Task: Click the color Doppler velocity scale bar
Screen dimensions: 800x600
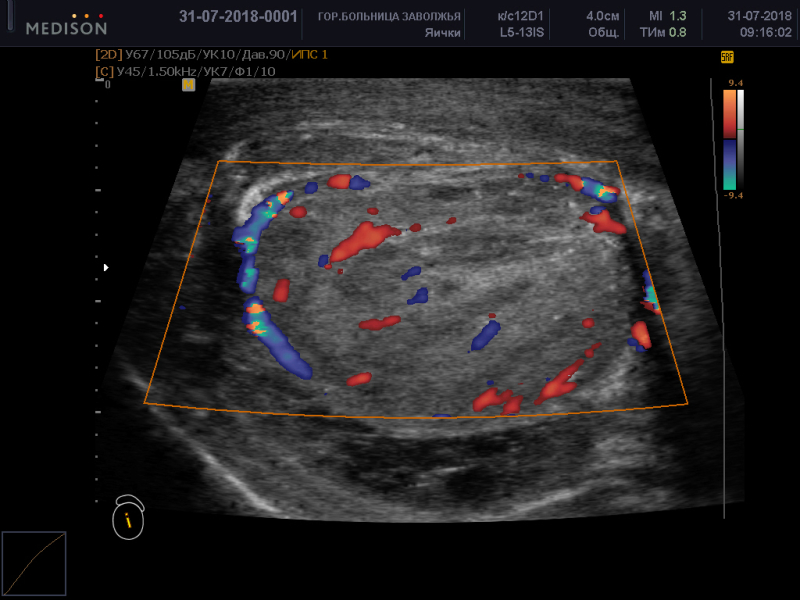Action: 730,139
